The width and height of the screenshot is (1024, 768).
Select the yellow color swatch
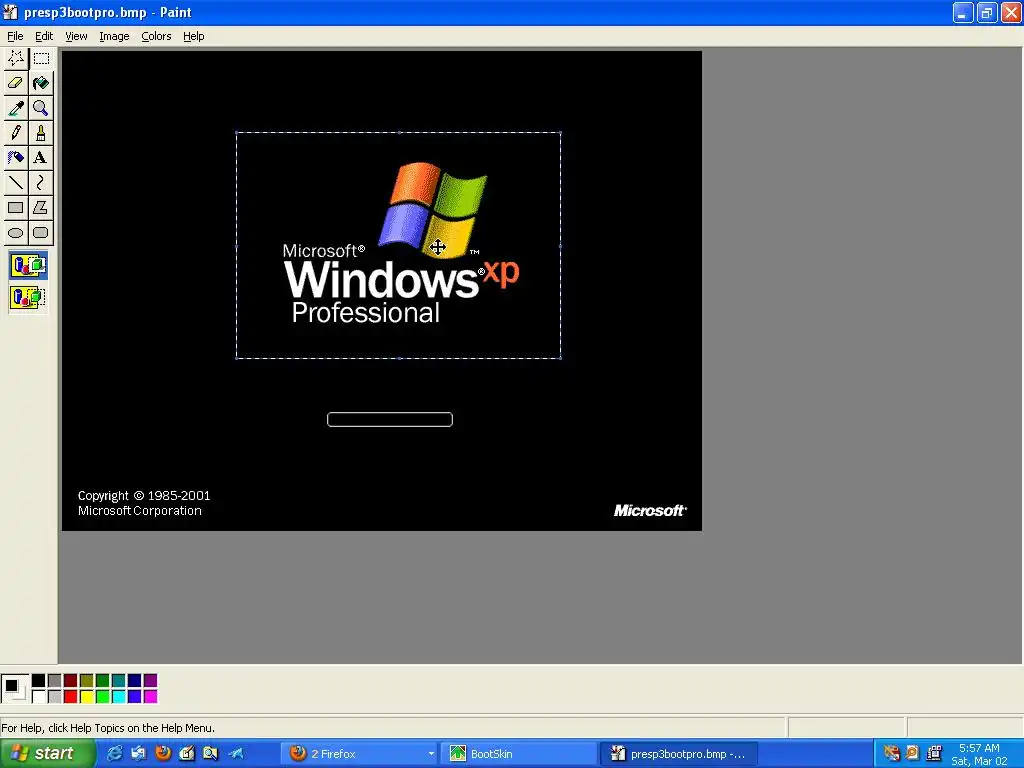point(87,697)
